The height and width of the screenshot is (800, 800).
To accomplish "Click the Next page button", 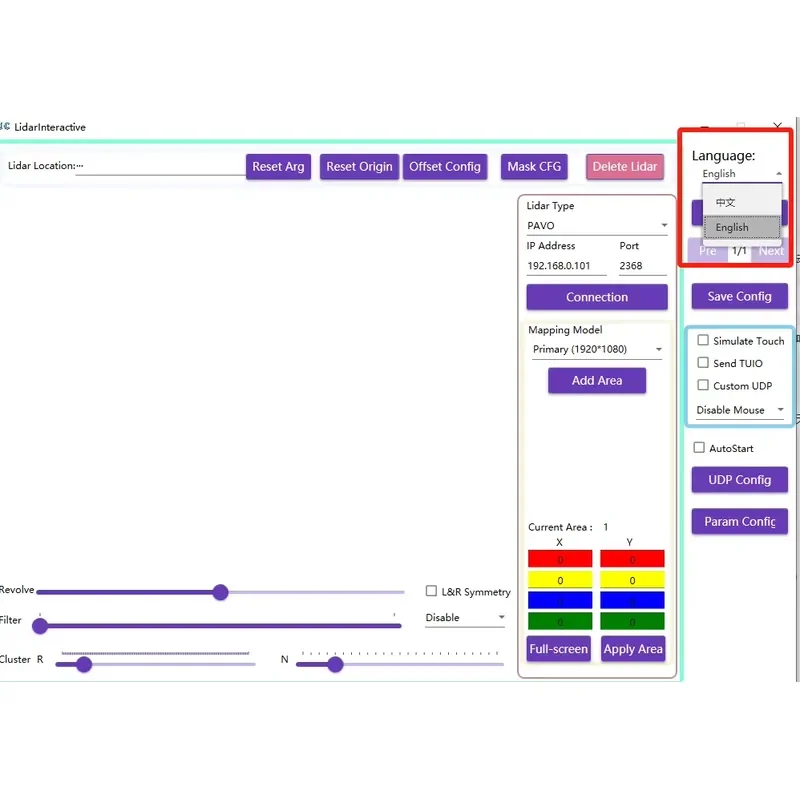I will 770,251.
